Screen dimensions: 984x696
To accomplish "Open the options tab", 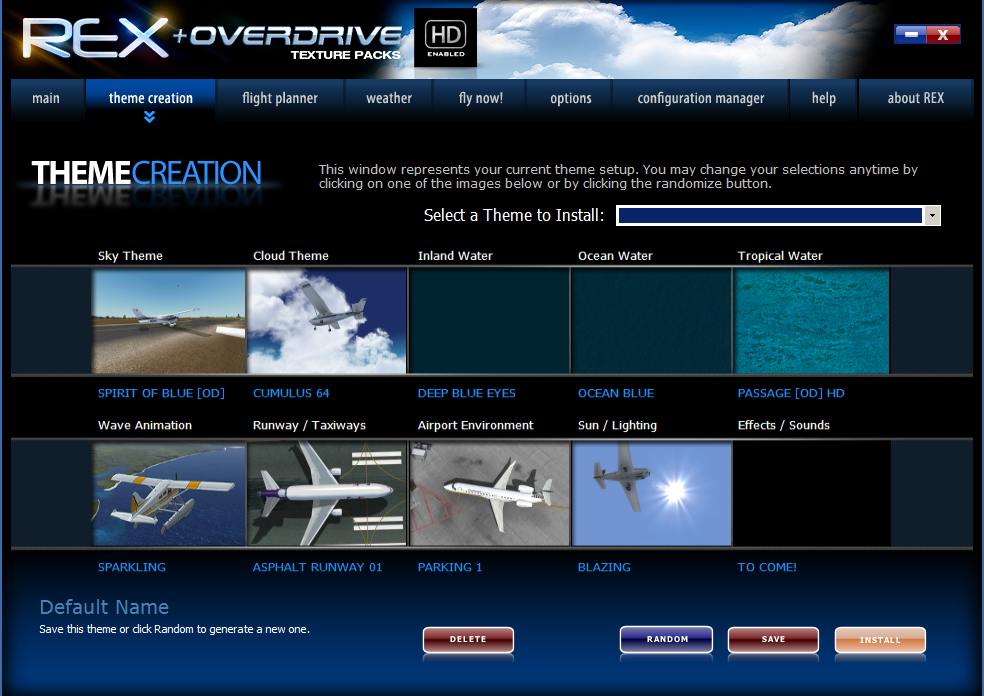I will coord(570,99).
